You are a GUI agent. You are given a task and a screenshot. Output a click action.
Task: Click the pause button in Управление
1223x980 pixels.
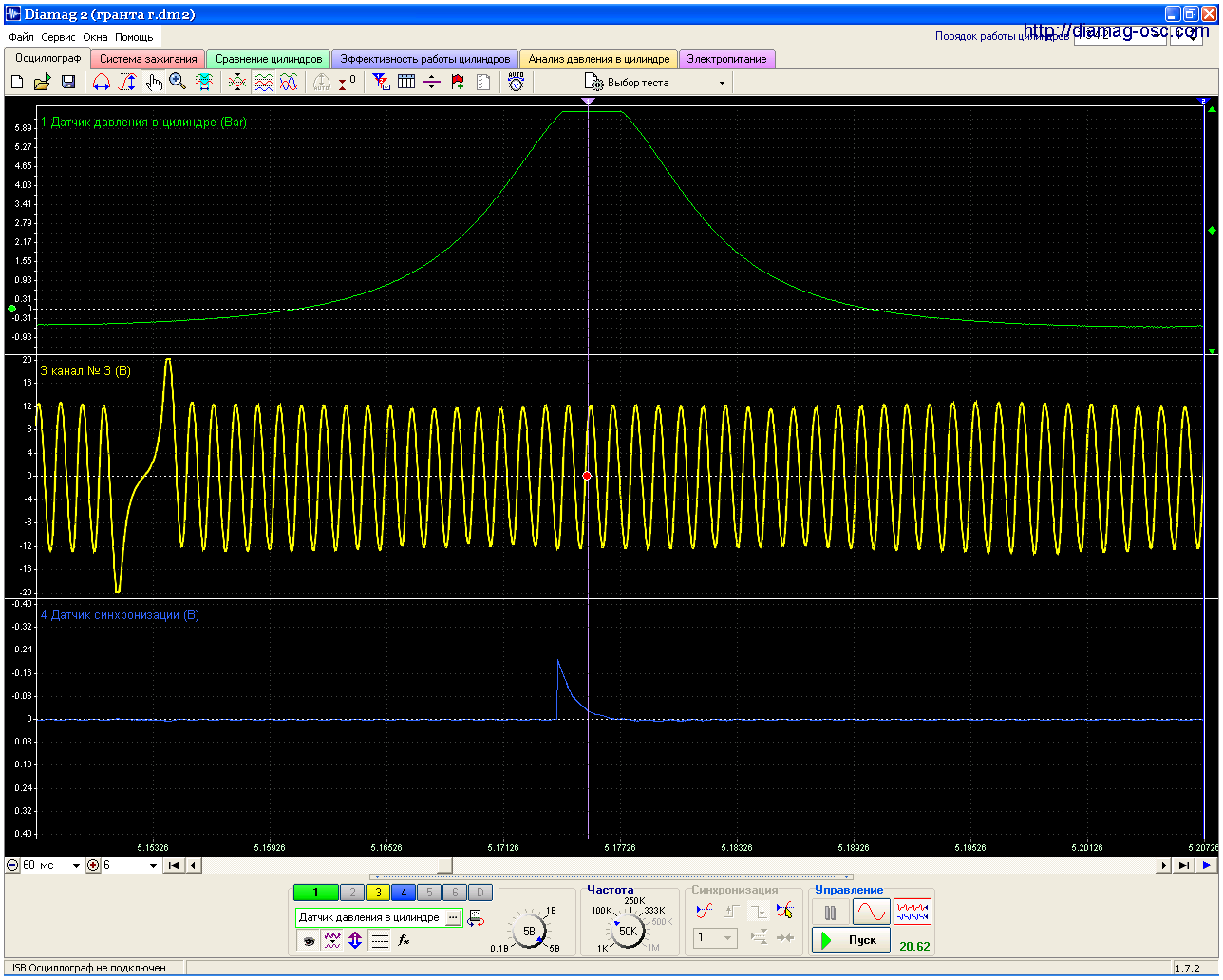tap(831, 913)
